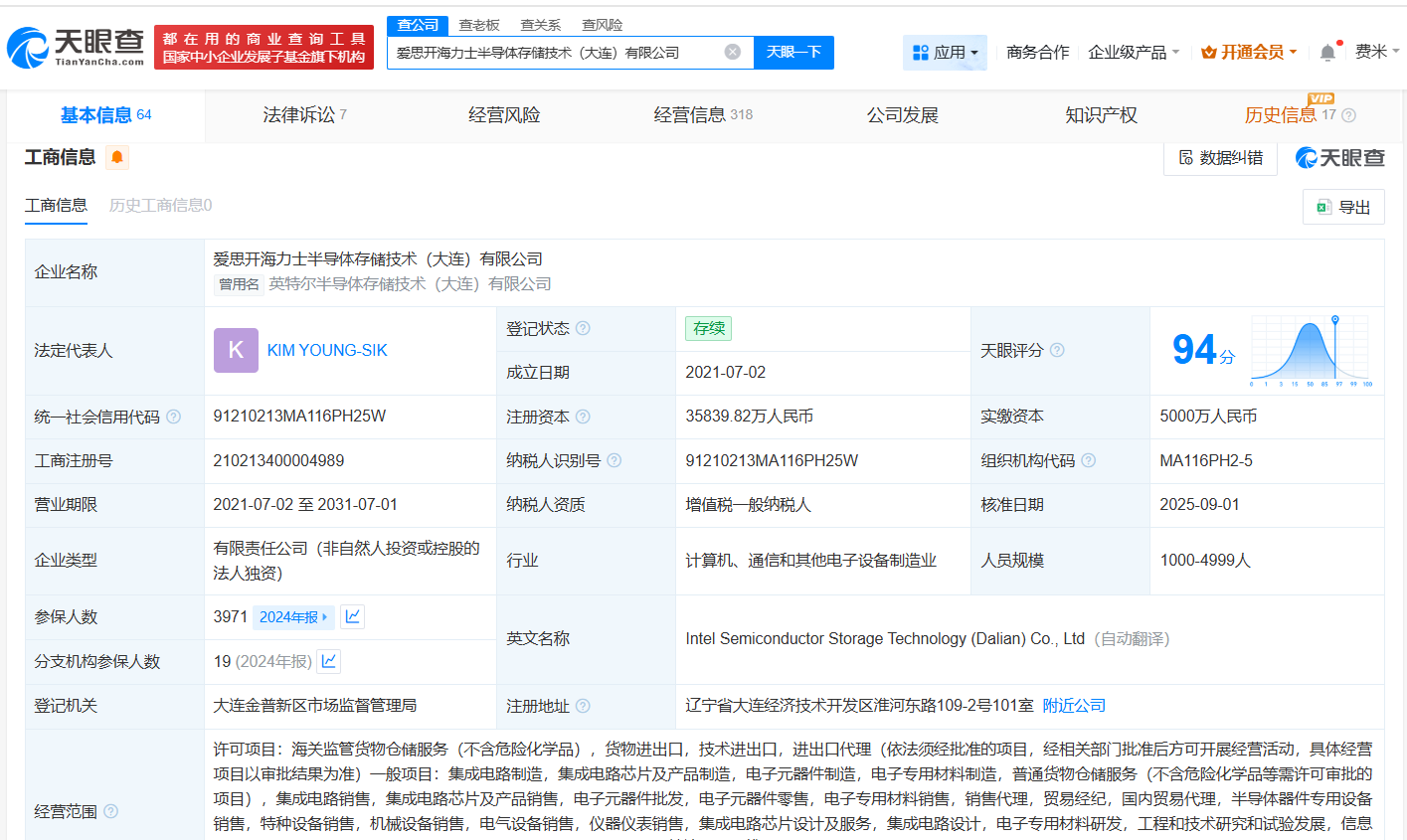Click the company name search field
The width and height of the screenshot is (1407, 840).
[x=557, y=52]
